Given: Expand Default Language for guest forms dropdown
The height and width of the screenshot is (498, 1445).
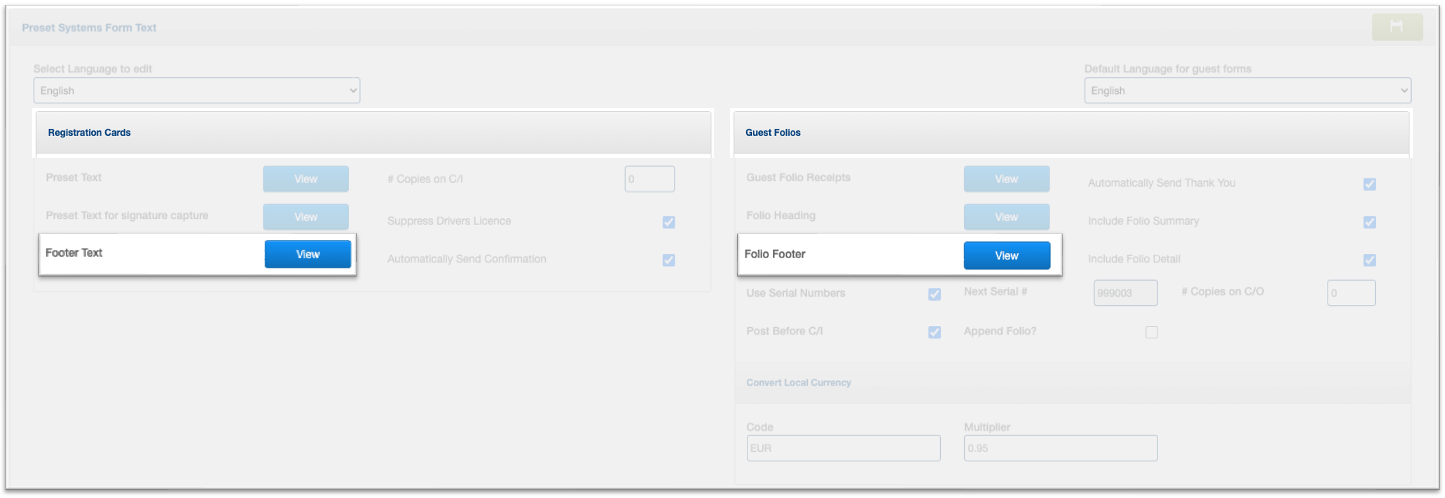Looking at the screenshot, I should (1247, 91).
